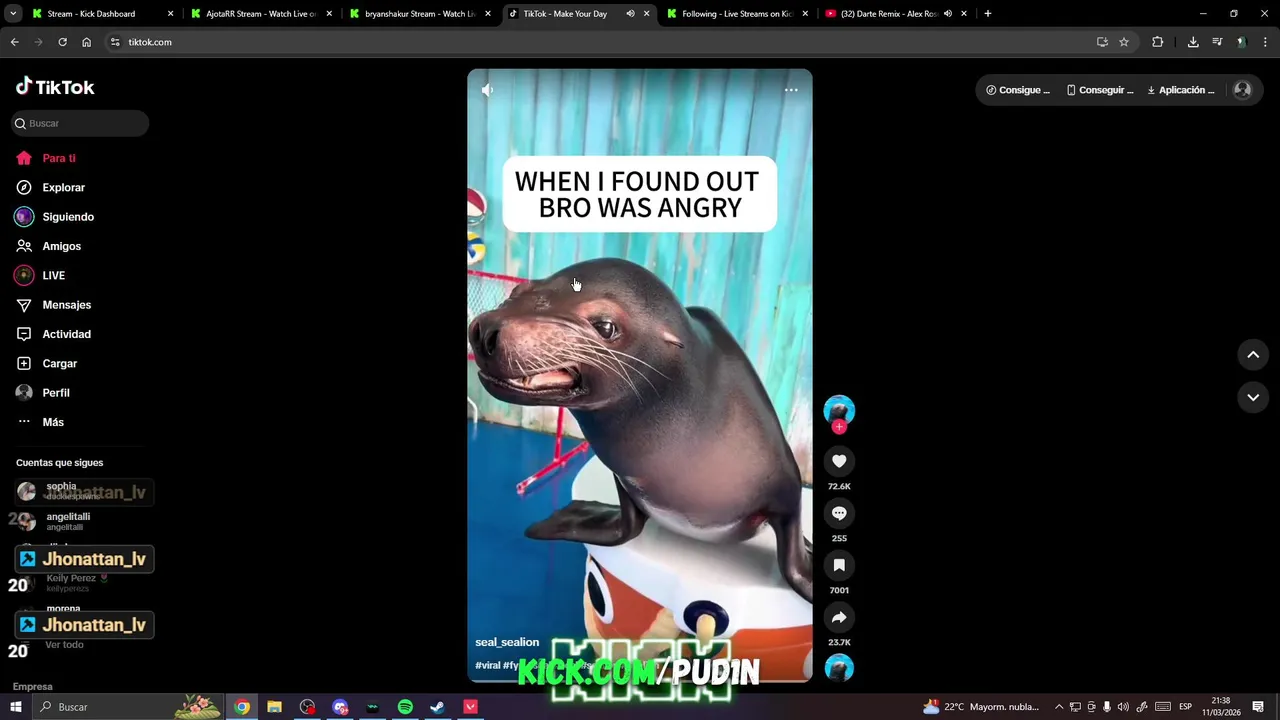Screen dimensions: 1280x720
Task: Open the sophia followed account
Action: point(60,490)
